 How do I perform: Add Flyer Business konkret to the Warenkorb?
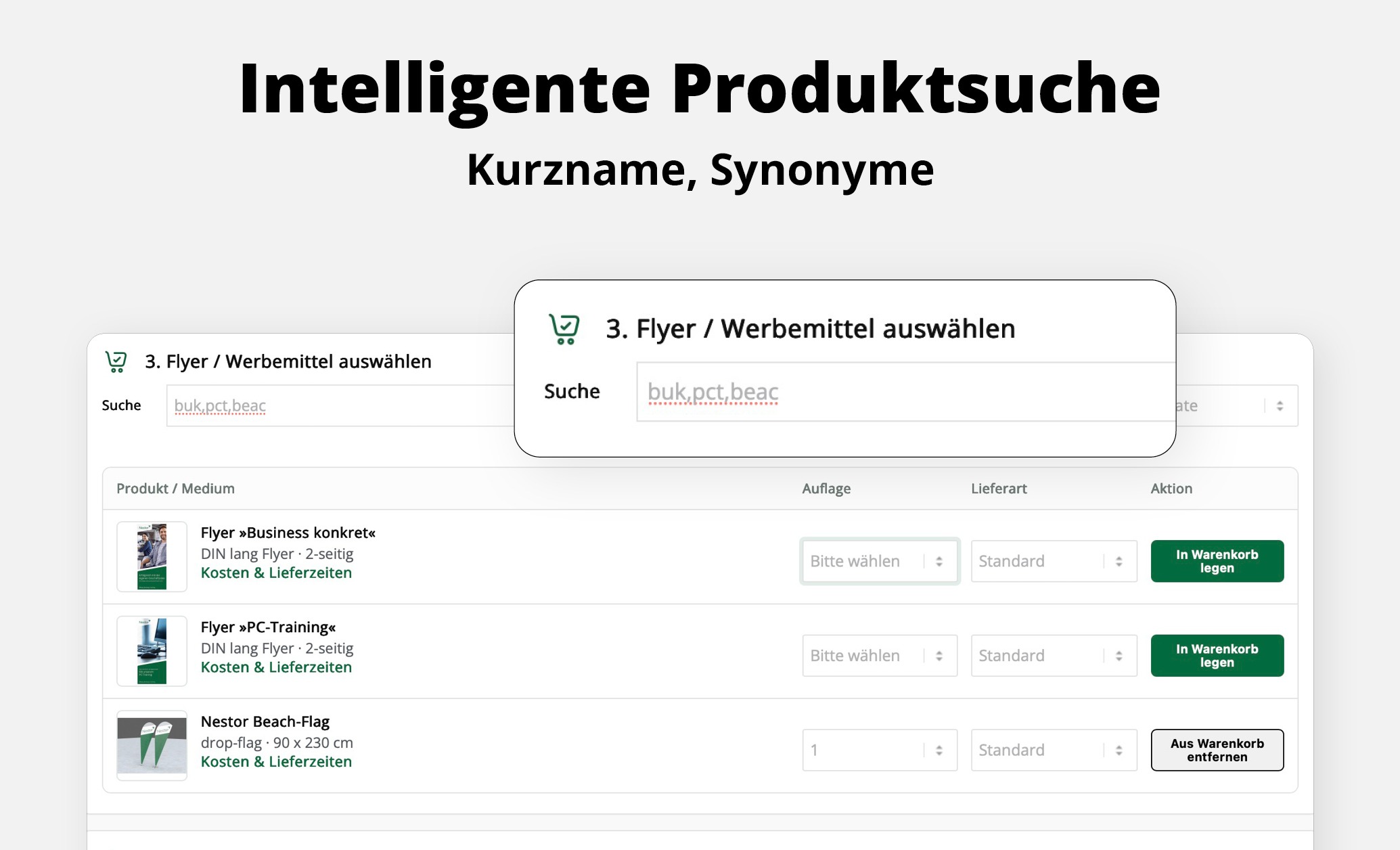tap(1217, 561)
